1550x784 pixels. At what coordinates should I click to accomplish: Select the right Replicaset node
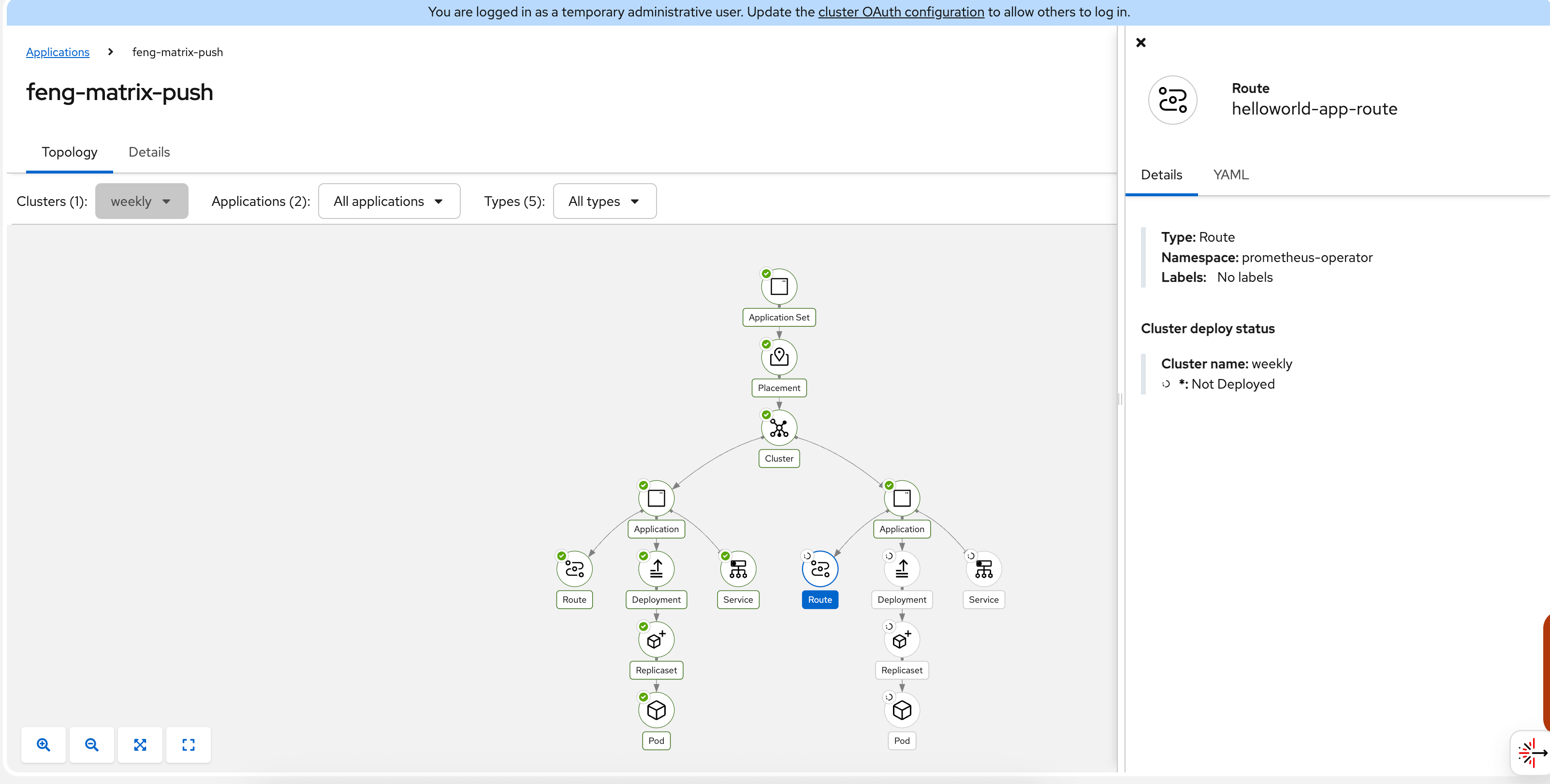pos(901,639)
